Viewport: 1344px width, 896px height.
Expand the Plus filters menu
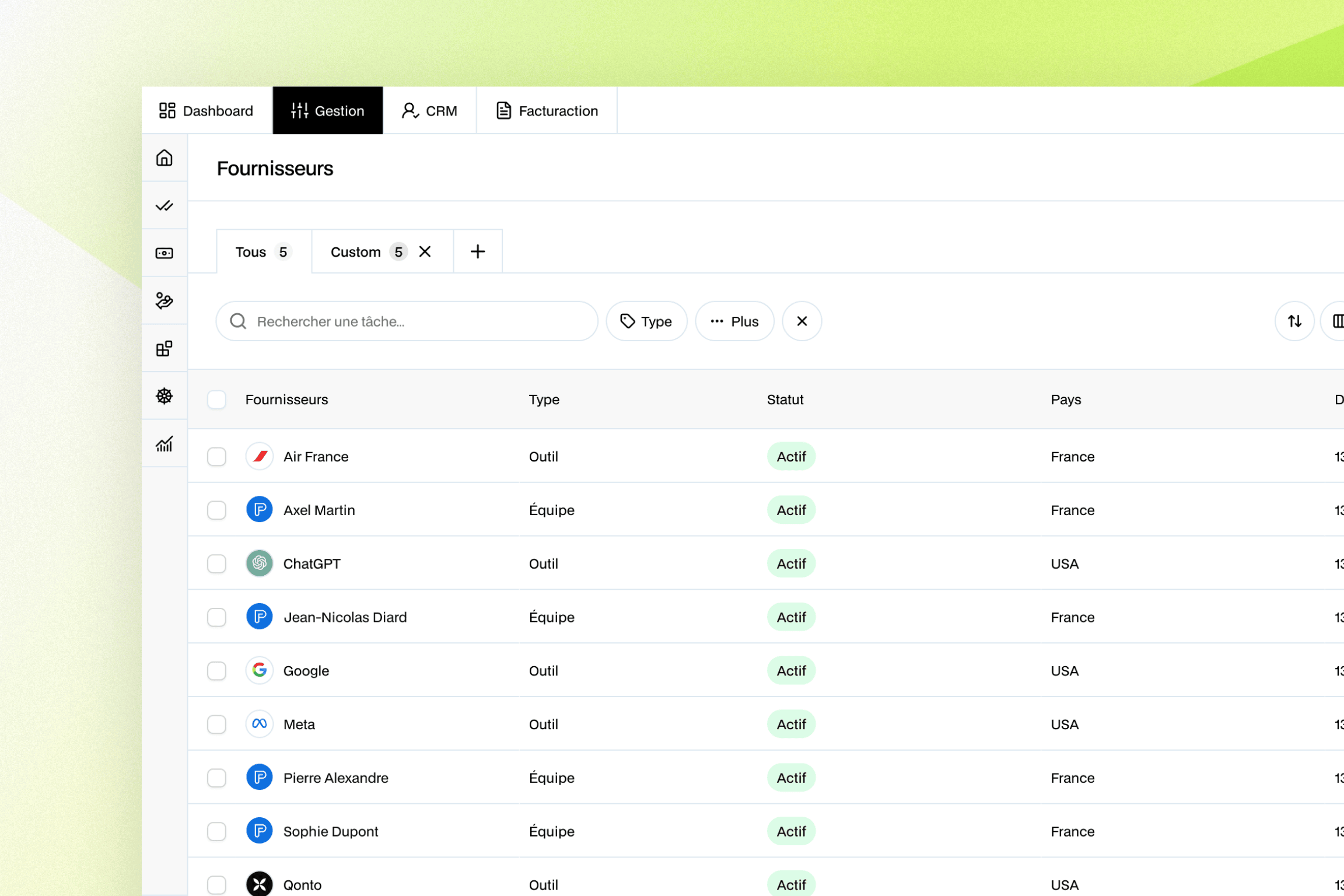tap(734, 321)
